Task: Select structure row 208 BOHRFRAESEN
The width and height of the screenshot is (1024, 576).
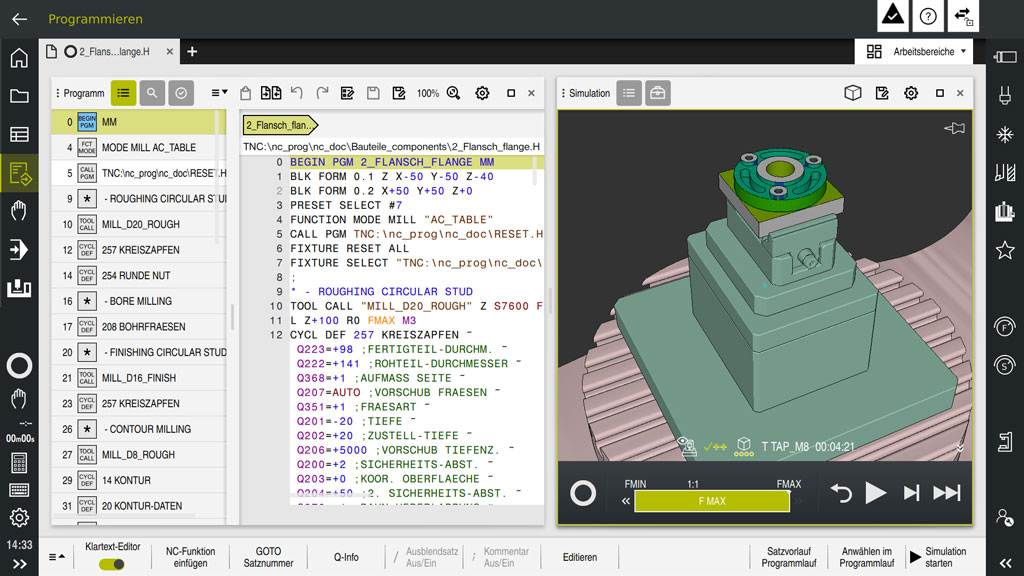Action: [x=139, y=327]
